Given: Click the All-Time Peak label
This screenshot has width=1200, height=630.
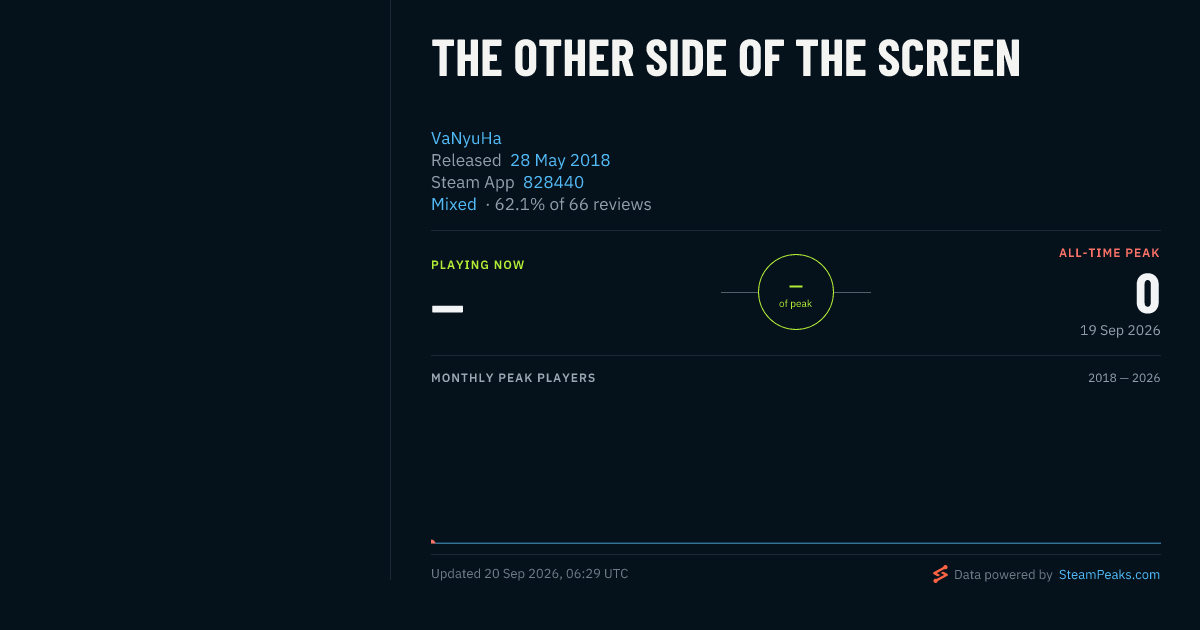Looking at the screenshot, I should (1110, 253).
